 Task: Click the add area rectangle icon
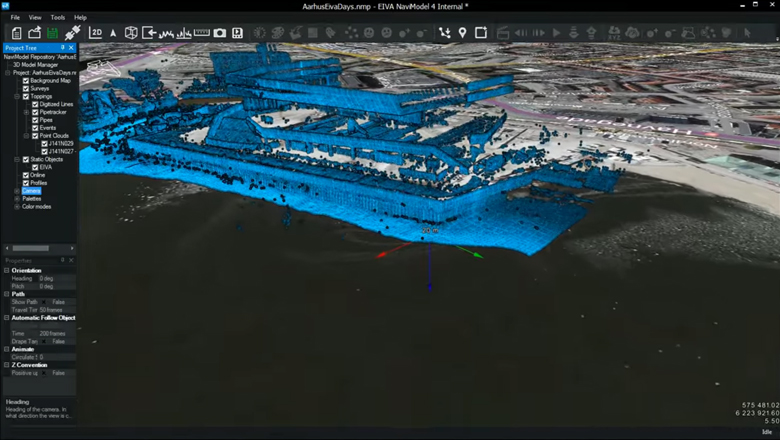[x=481, y=33]
